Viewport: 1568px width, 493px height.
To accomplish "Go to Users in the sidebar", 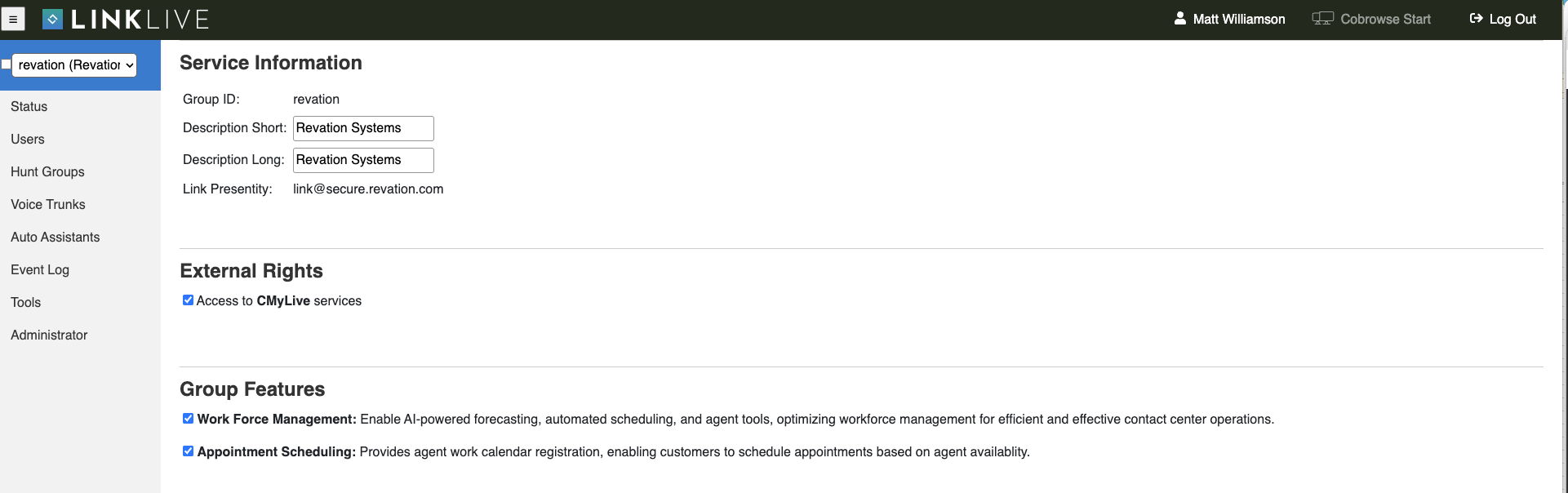I will click(28, 139).
